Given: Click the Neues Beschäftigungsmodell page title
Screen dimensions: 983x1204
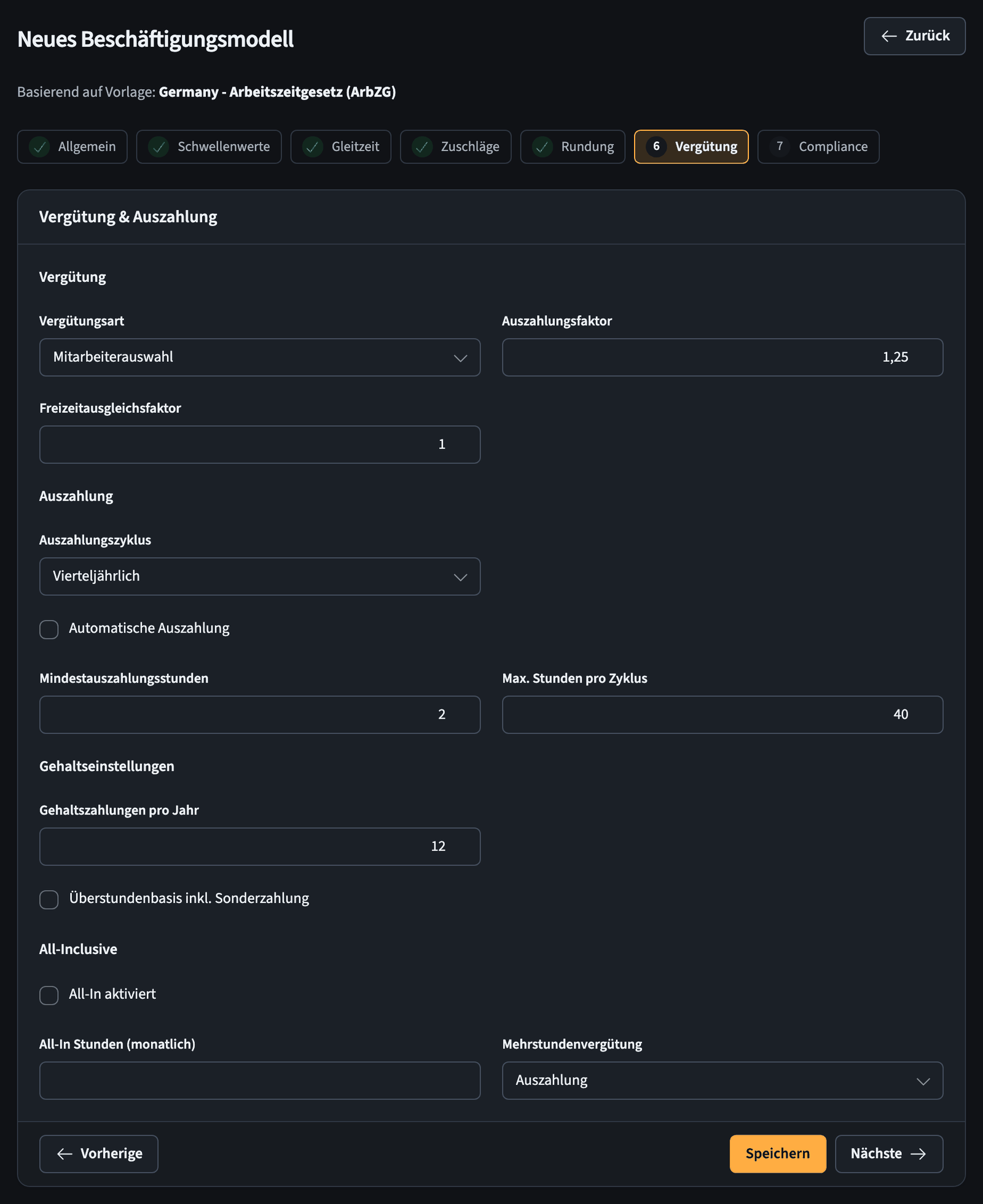Looking at the screenshot, I should (x=155, y=39).
